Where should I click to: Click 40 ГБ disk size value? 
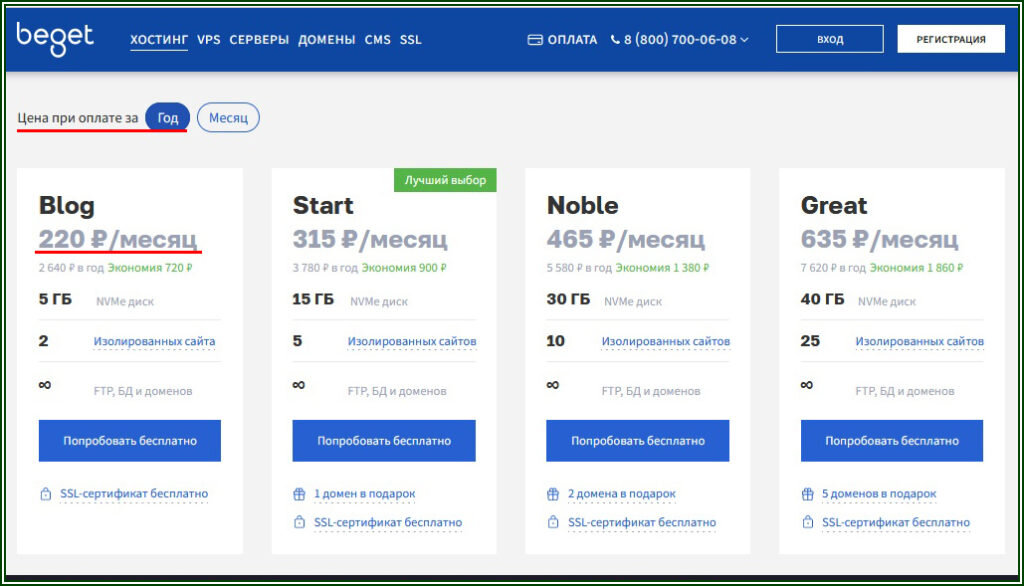click(822, 299)
